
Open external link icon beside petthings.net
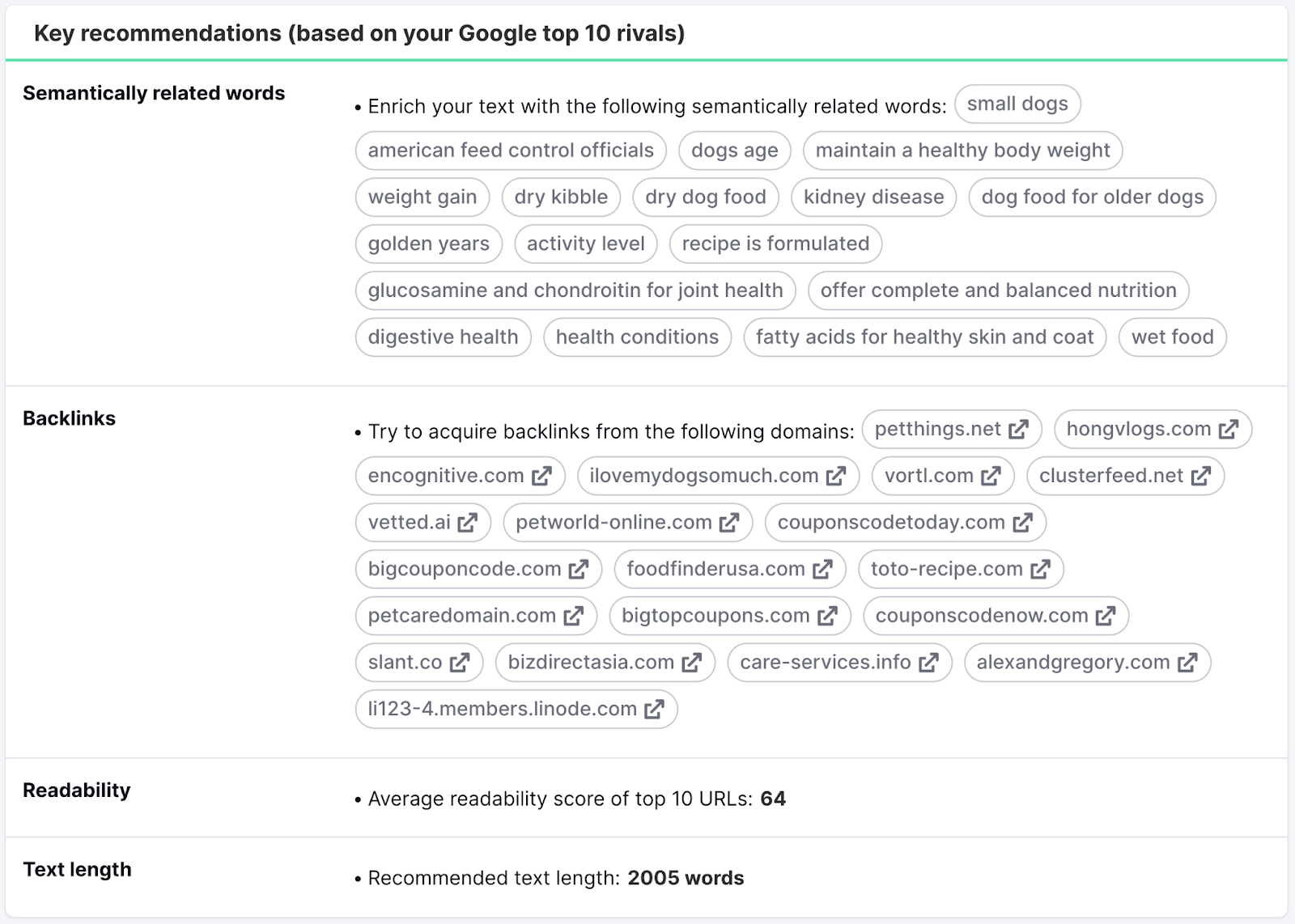click(1018, 430)
